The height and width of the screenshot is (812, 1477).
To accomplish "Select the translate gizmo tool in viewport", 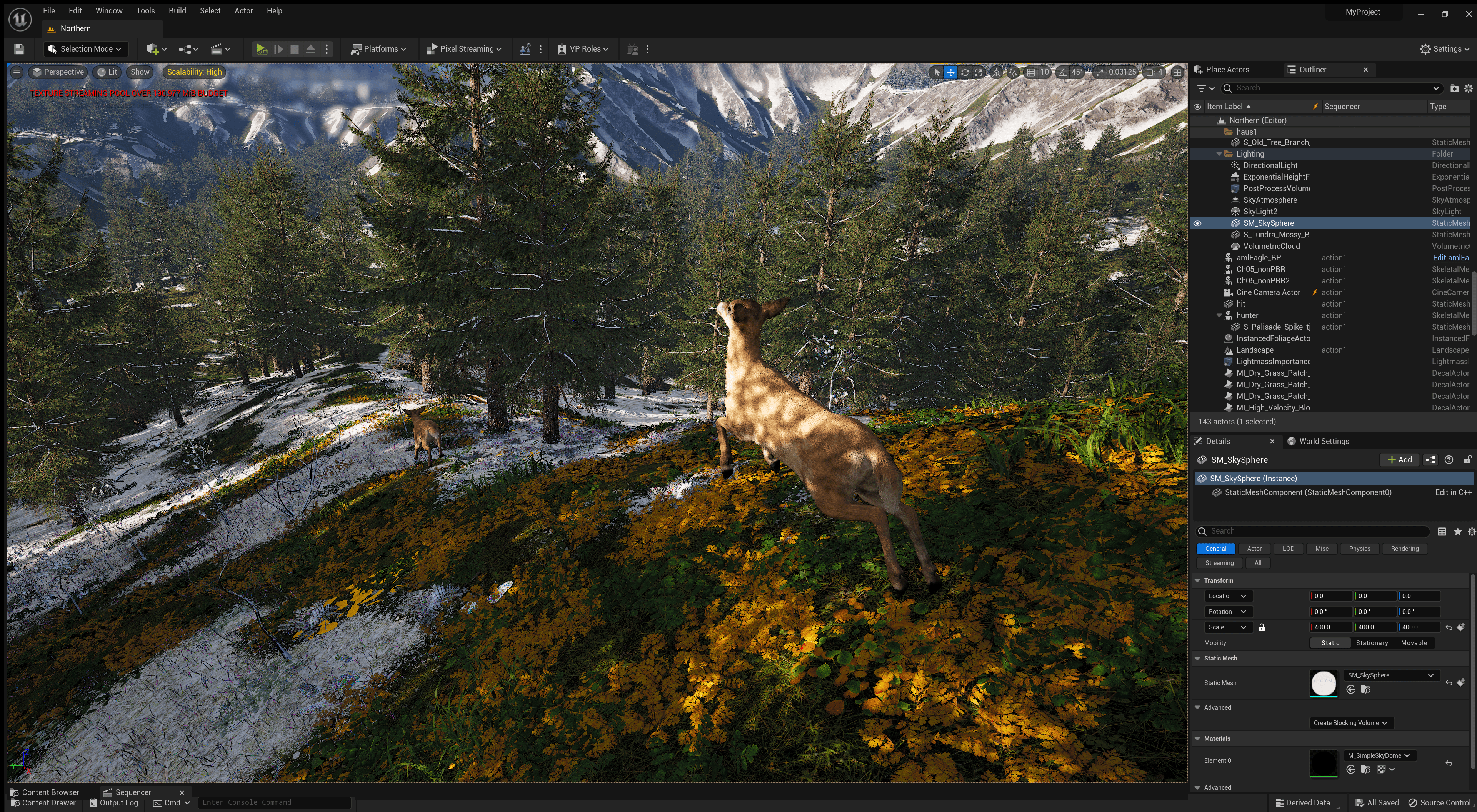I will point(951,72).
